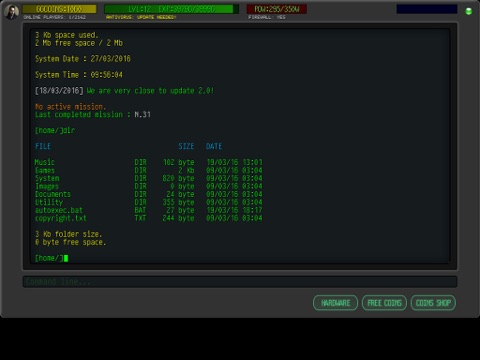Screen dimensions: 480x360
Task: Click the dark blue empty status box
Action: pos(427,9)
